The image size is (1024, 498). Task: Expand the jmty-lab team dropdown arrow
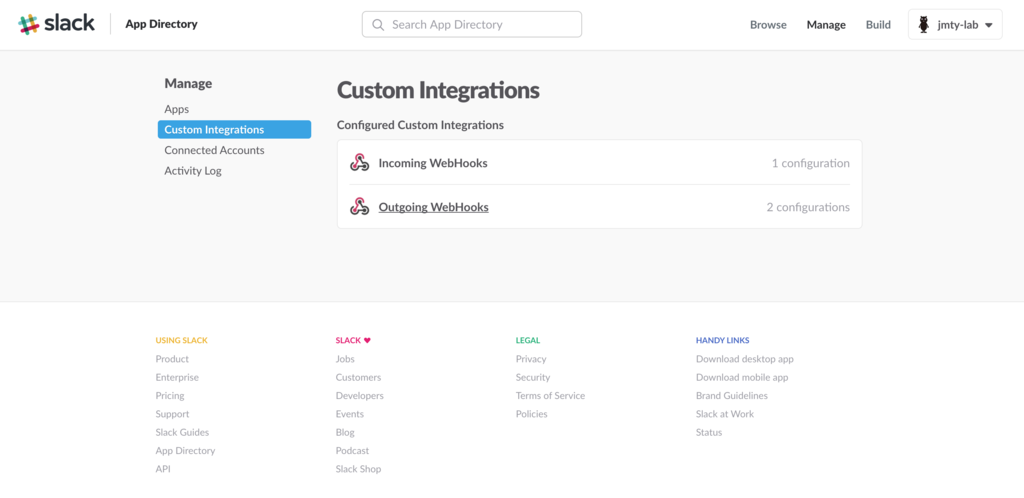[989, 25]
